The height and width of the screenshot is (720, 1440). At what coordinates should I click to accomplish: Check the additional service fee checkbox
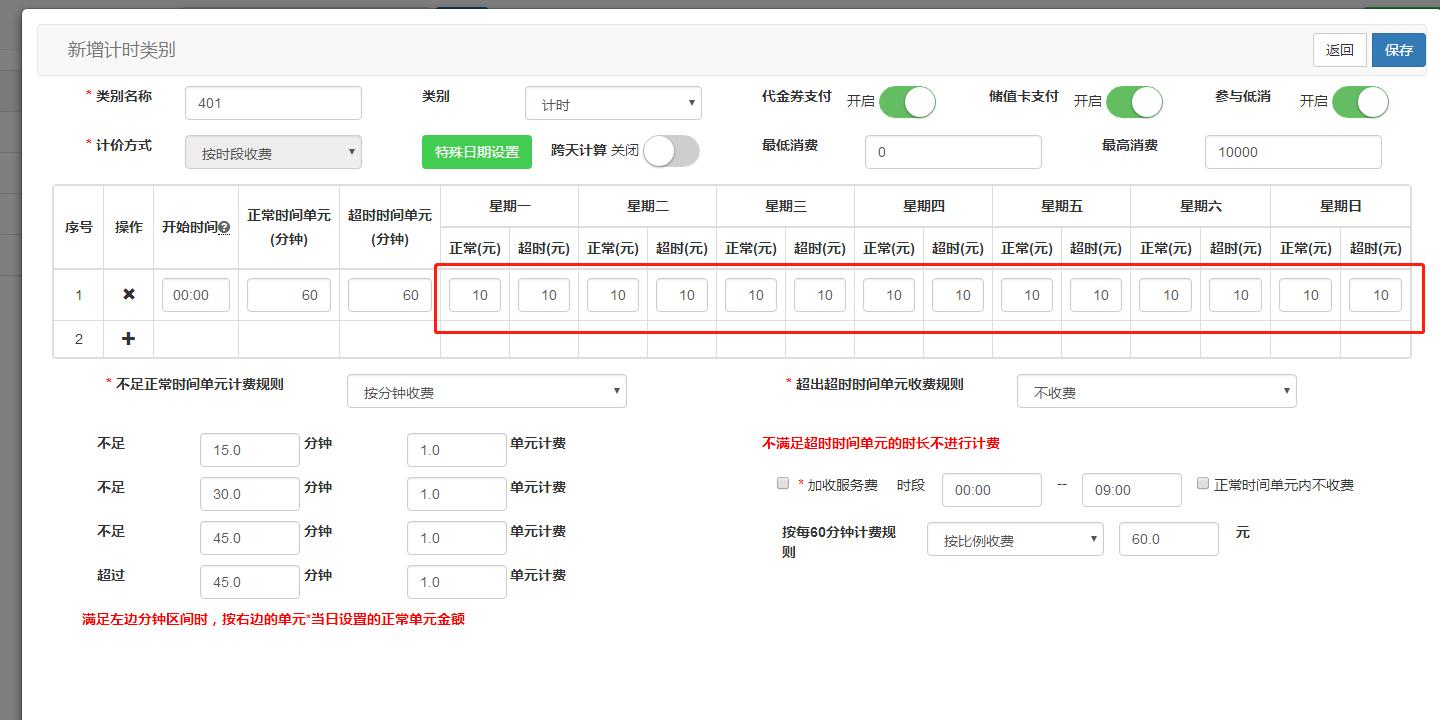pos(783,484)
